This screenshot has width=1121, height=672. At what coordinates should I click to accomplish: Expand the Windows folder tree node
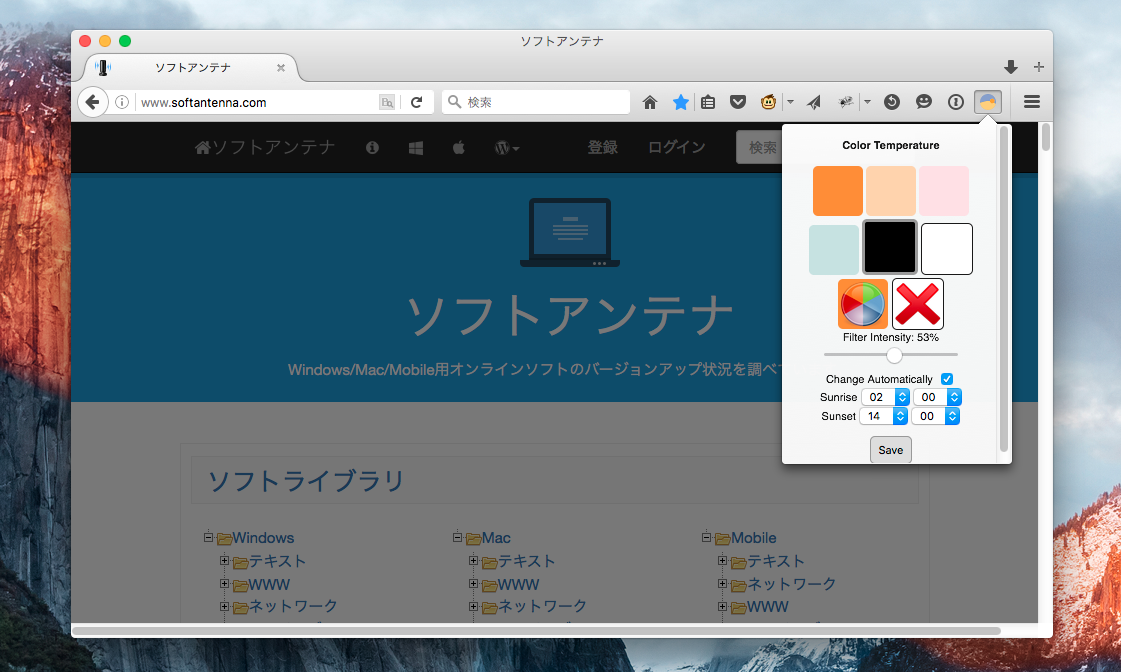[x=209, y=537]
